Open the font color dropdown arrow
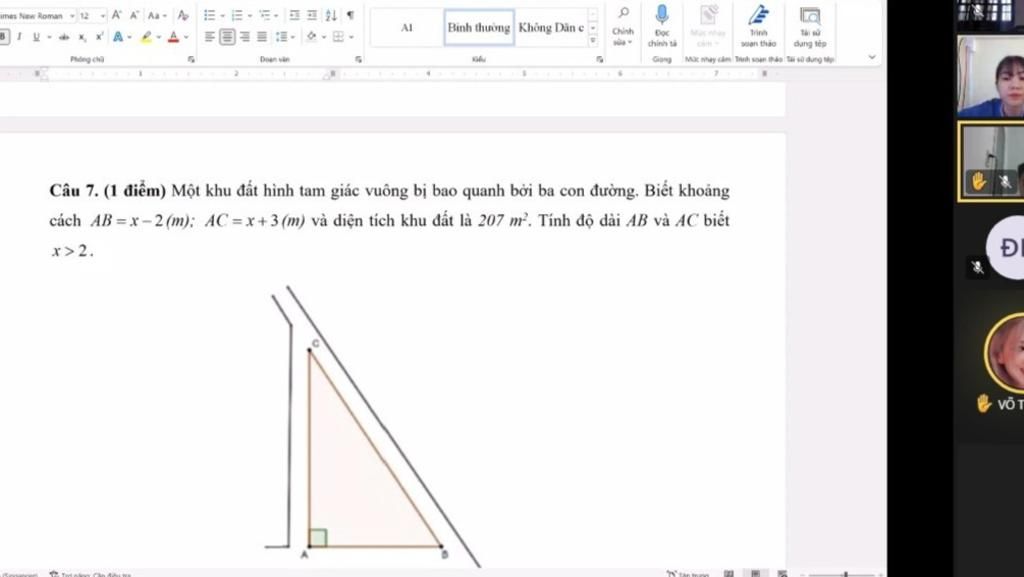 [x=186, y=37]
